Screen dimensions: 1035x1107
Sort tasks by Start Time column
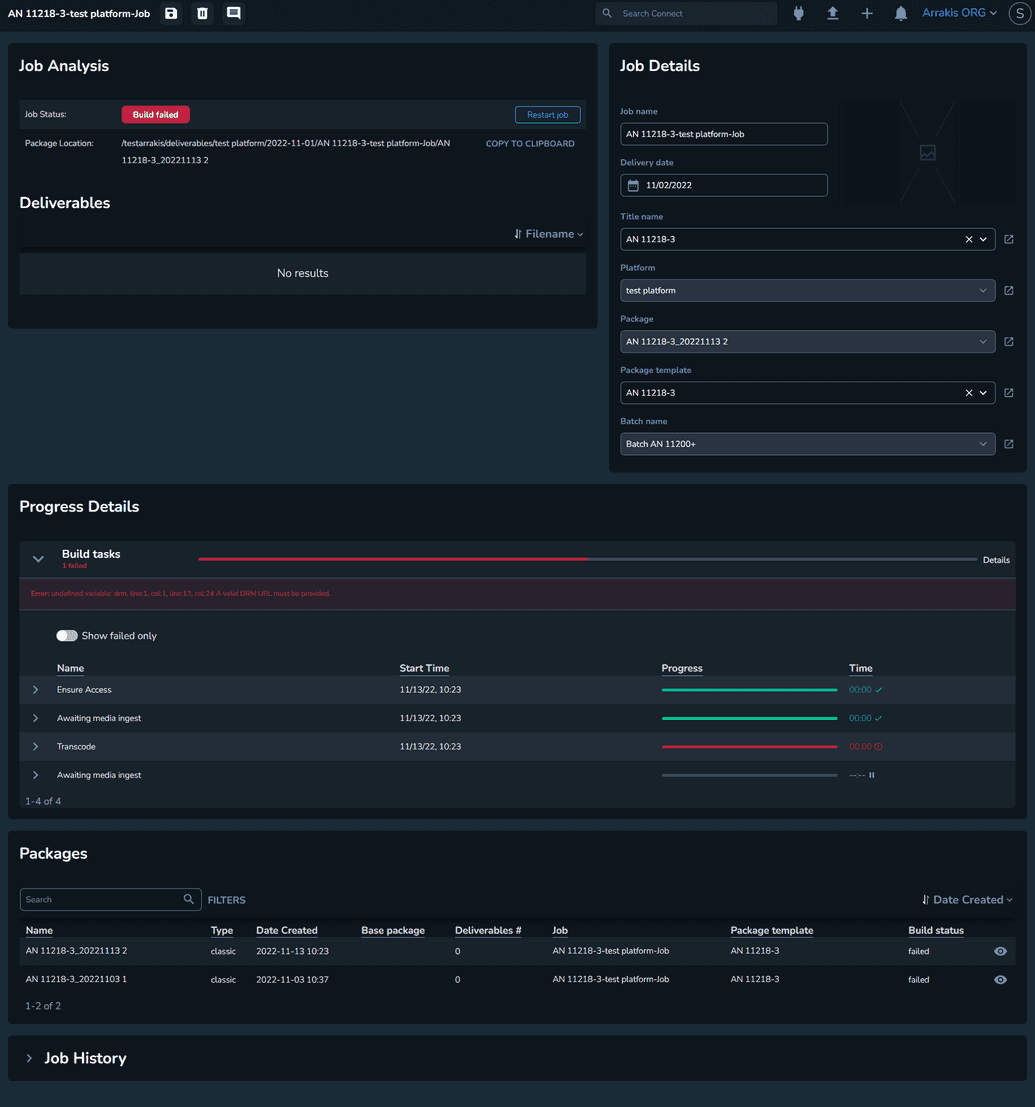[424, 669]
